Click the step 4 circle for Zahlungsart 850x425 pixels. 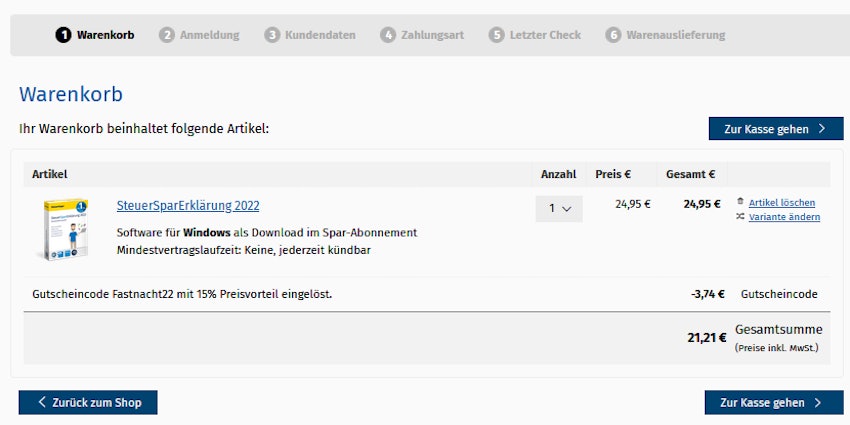tap(388, 35)
